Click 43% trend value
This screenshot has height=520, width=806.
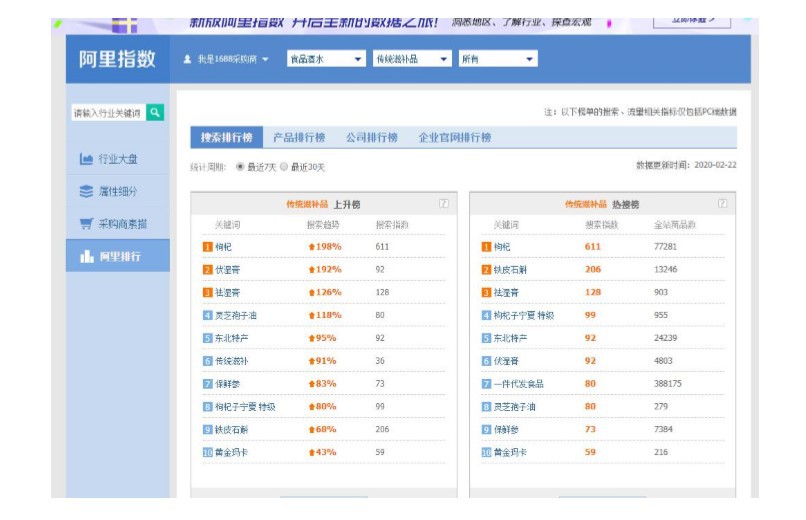click(x=326, y=452)
